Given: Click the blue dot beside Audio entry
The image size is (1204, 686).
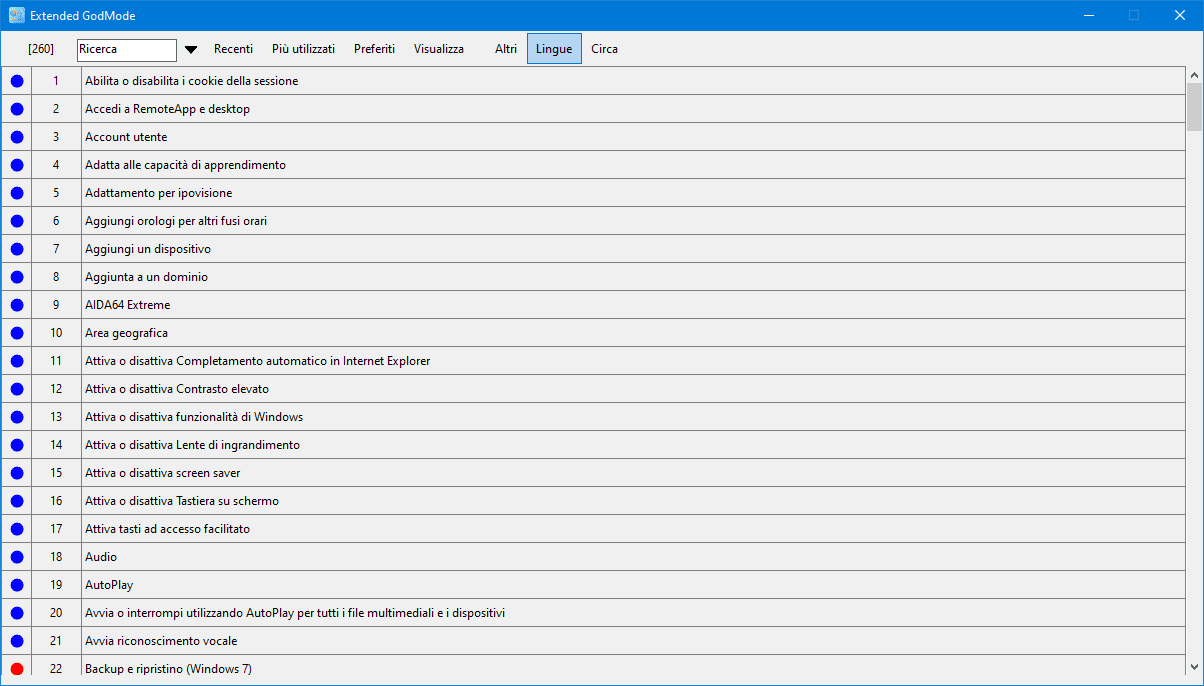Looking at the screenshot, I should coord(17,557).
